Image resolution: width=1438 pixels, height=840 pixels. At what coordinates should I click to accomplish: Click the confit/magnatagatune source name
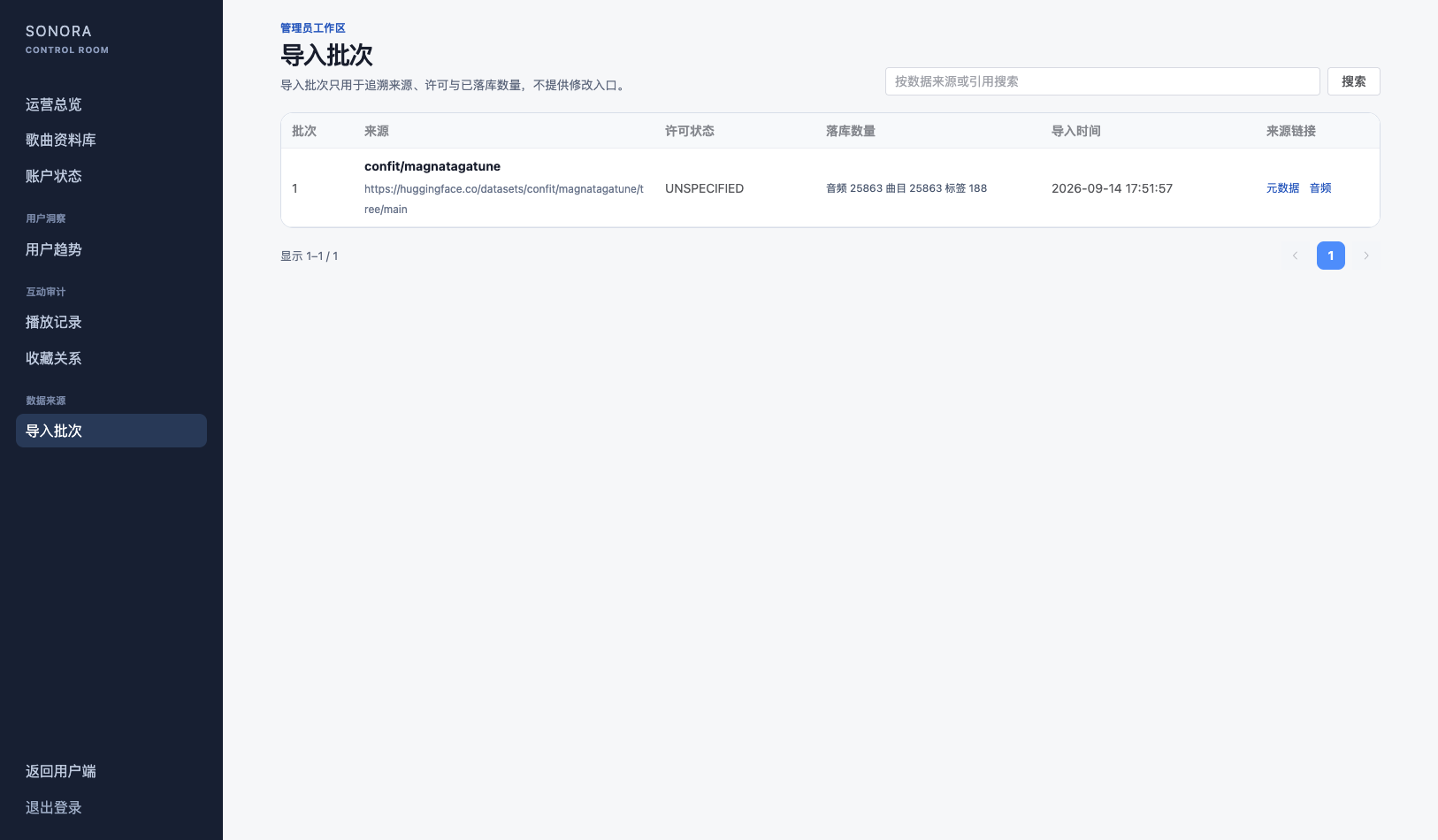432,166
